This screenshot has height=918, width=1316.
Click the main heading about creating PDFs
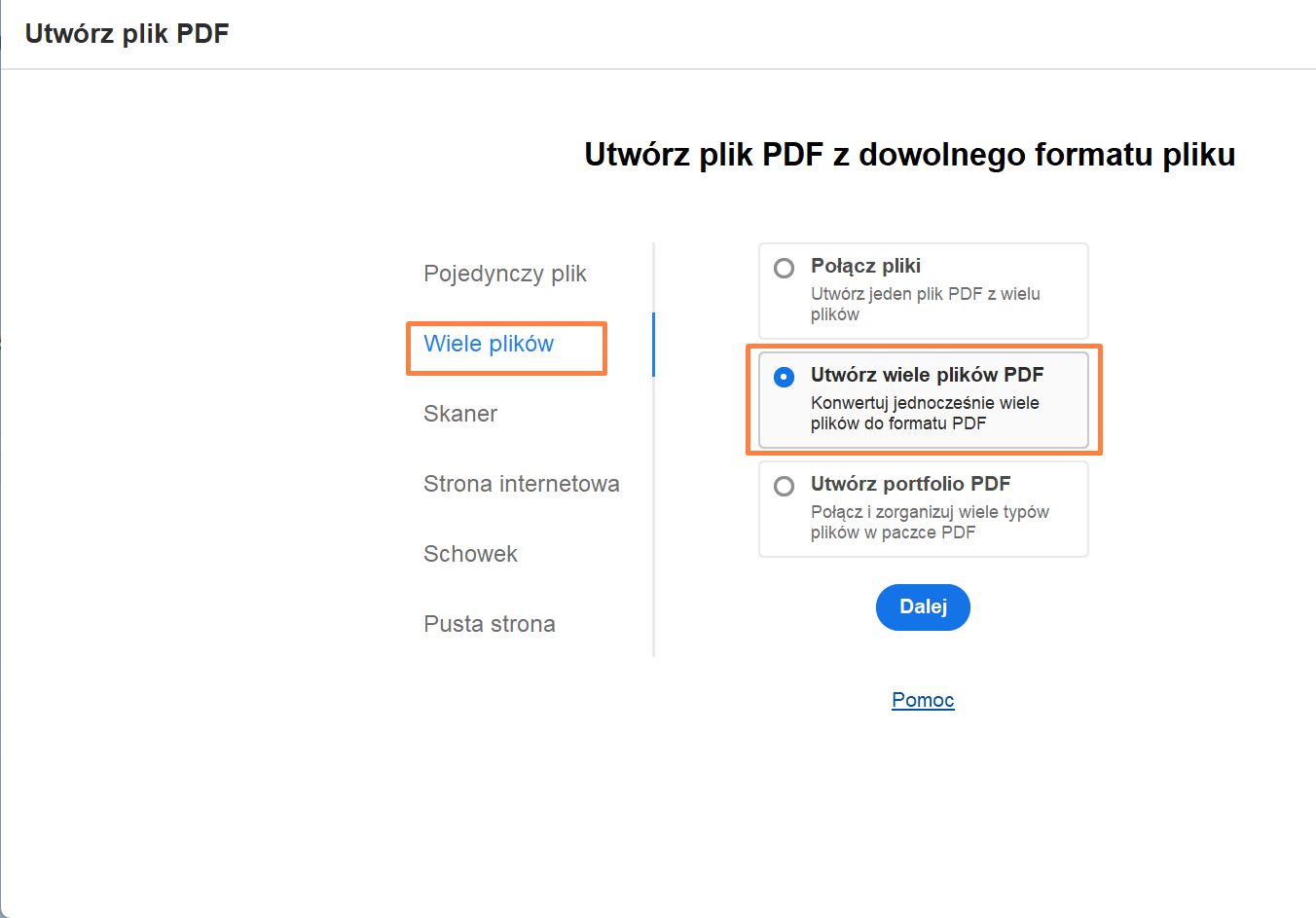[908, 155]
